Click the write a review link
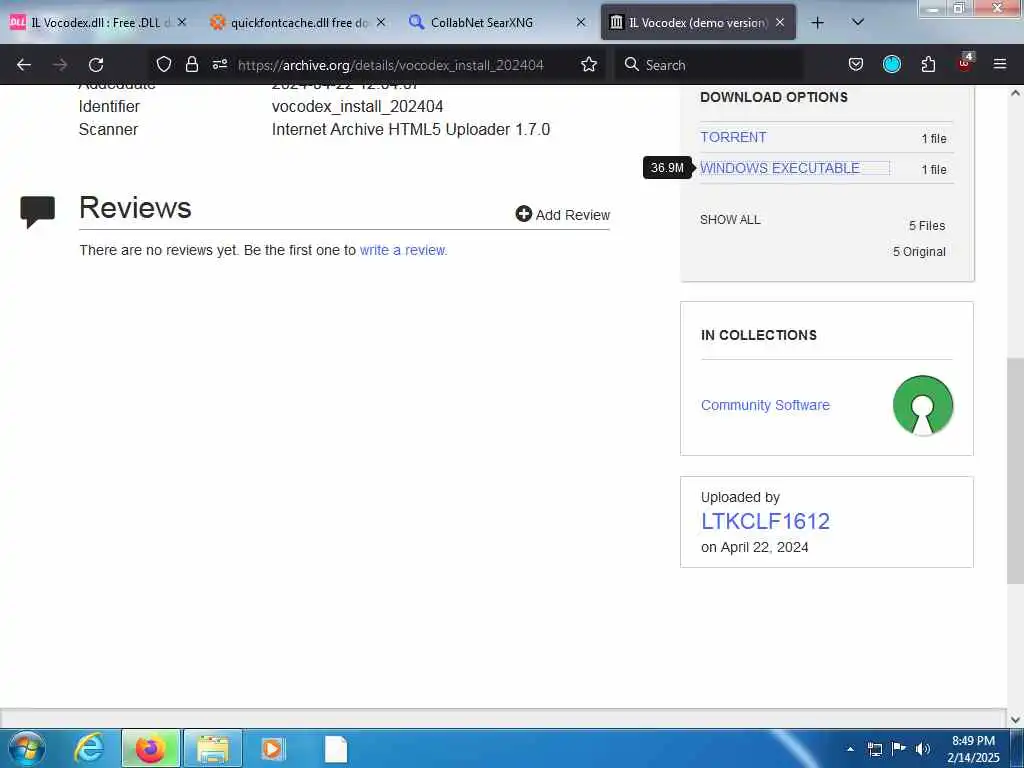The image size is (1024, 768). [403, 250]
